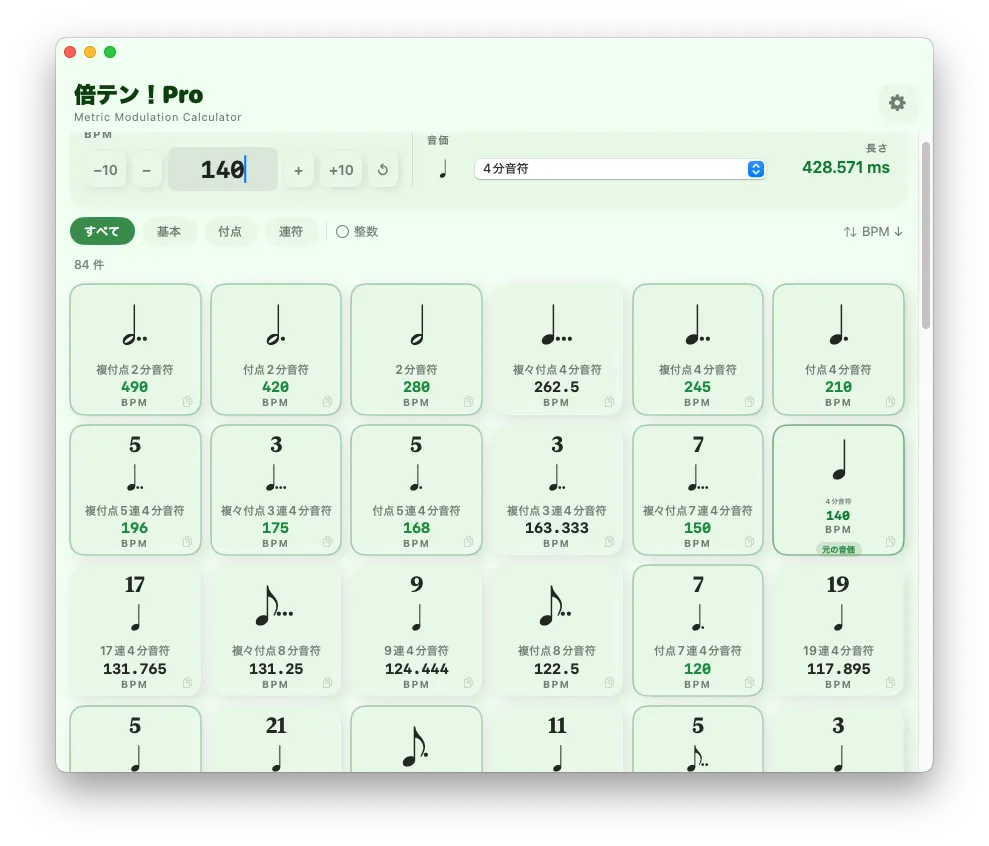Image resolution: width=989 pixels, height=846 pixels.
Task: Select the すべて filter tab
Action: pyautogui.click(x=102, y=231)
